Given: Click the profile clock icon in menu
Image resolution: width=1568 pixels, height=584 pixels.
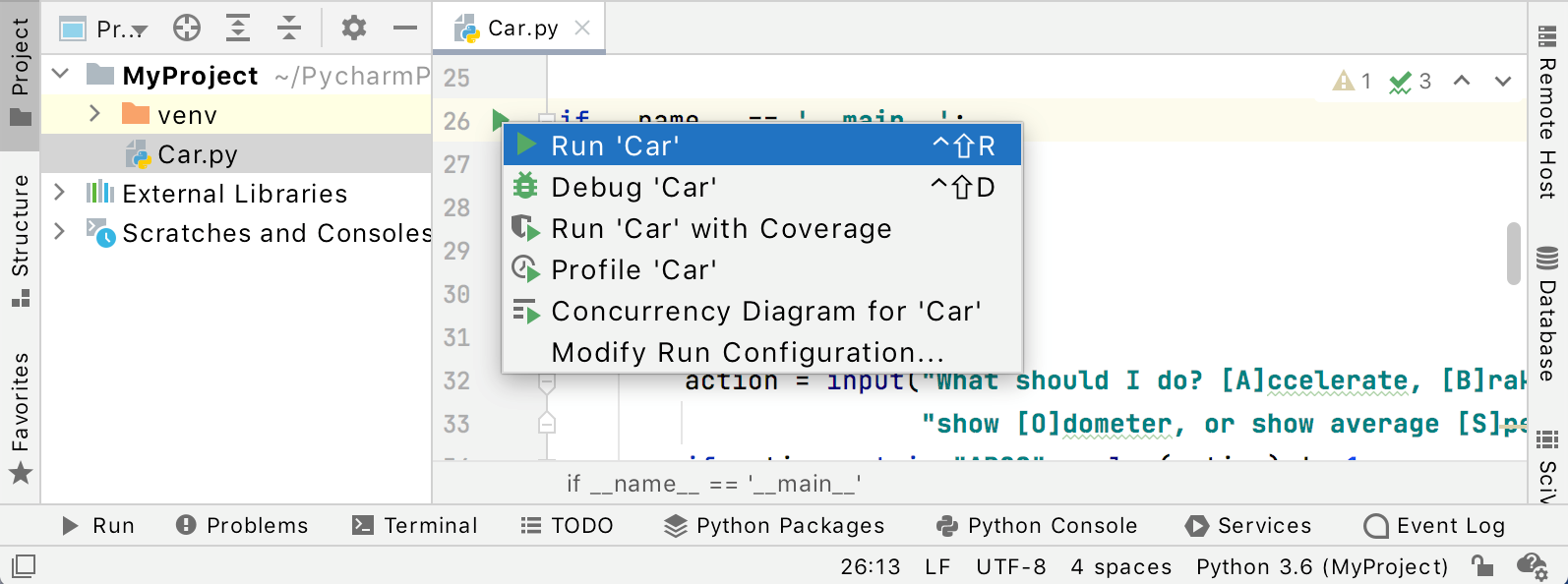Looking at the screenshot, I should 526,269.
